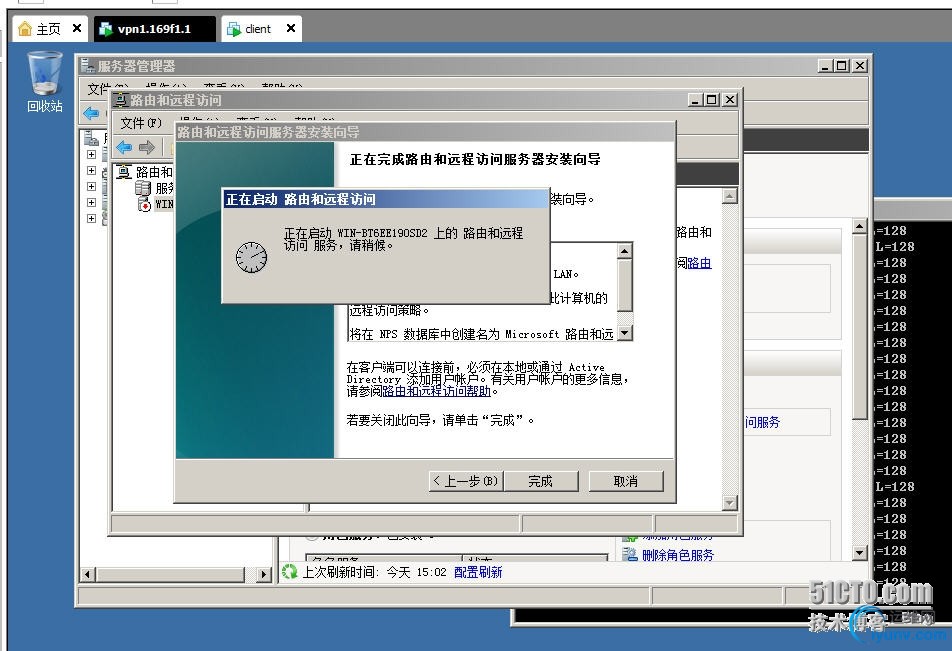952x651 pixels.
Task: Click the 删除角色服务 link
Action: click(x=678, y=554)
